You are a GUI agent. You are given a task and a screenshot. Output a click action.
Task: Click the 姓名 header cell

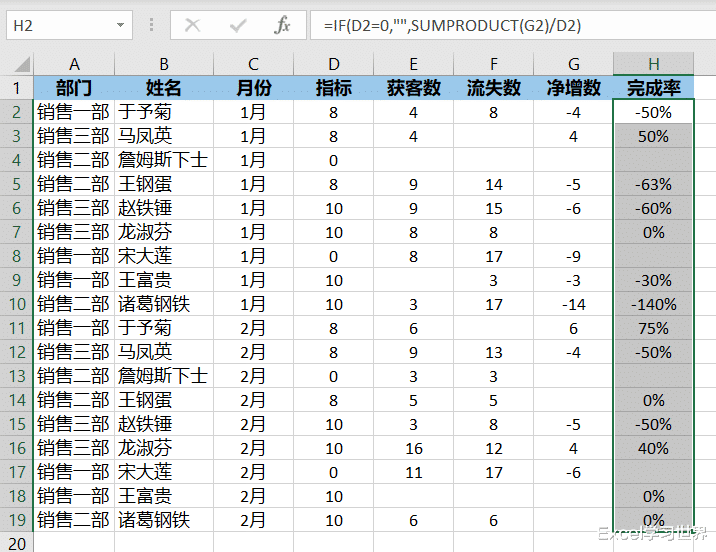click(164, 88)
